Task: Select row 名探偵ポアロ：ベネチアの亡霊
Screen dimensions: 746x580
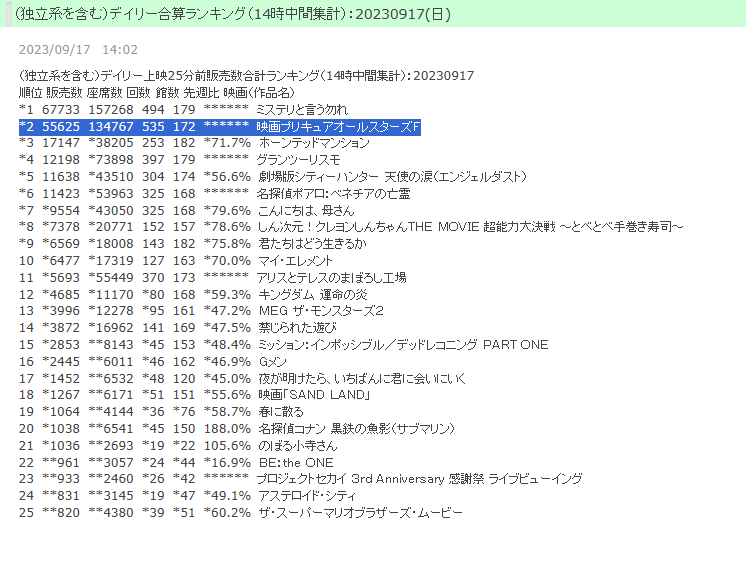Action: click(215, 193)
